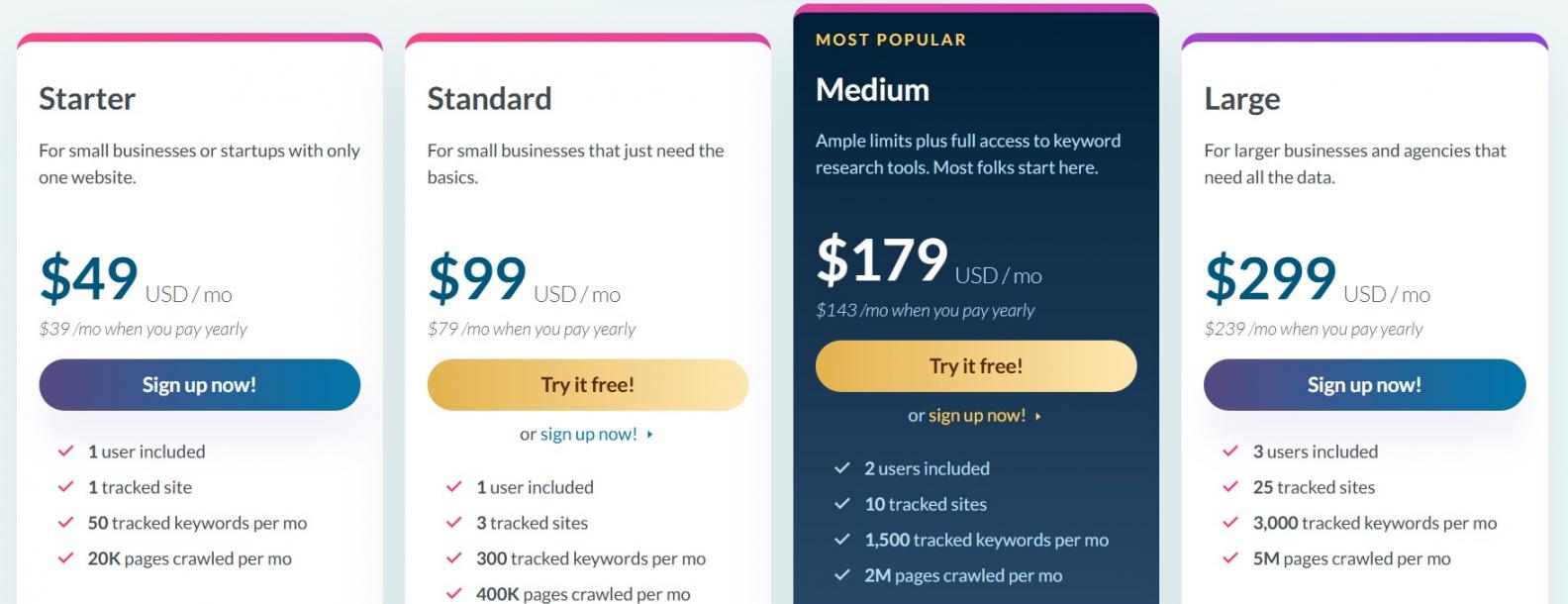Click checkmark next to '3 tracked sites'
Screen dimensions: 1568x604
pyautogui.click(x=454, y=523)
